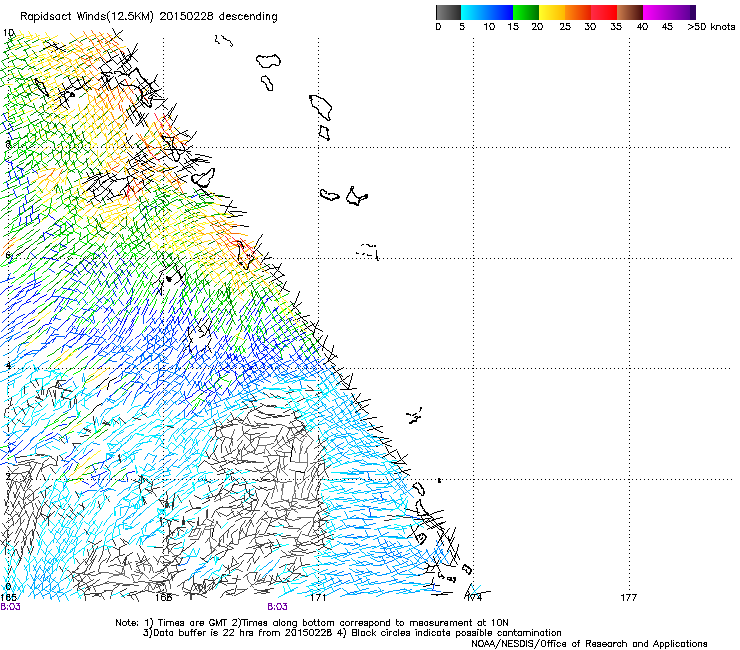Click the latitude '6' axis label
Screen dimensions: 740x650
coord(8,255)
